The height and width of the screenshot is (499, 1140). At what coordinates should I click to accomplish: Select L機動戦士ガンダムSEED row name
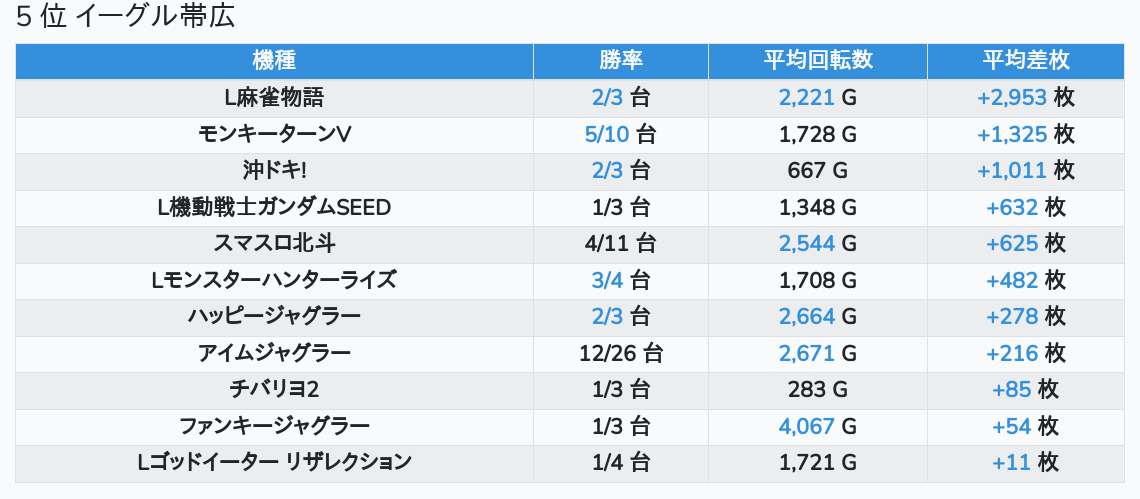coord(274,207)
